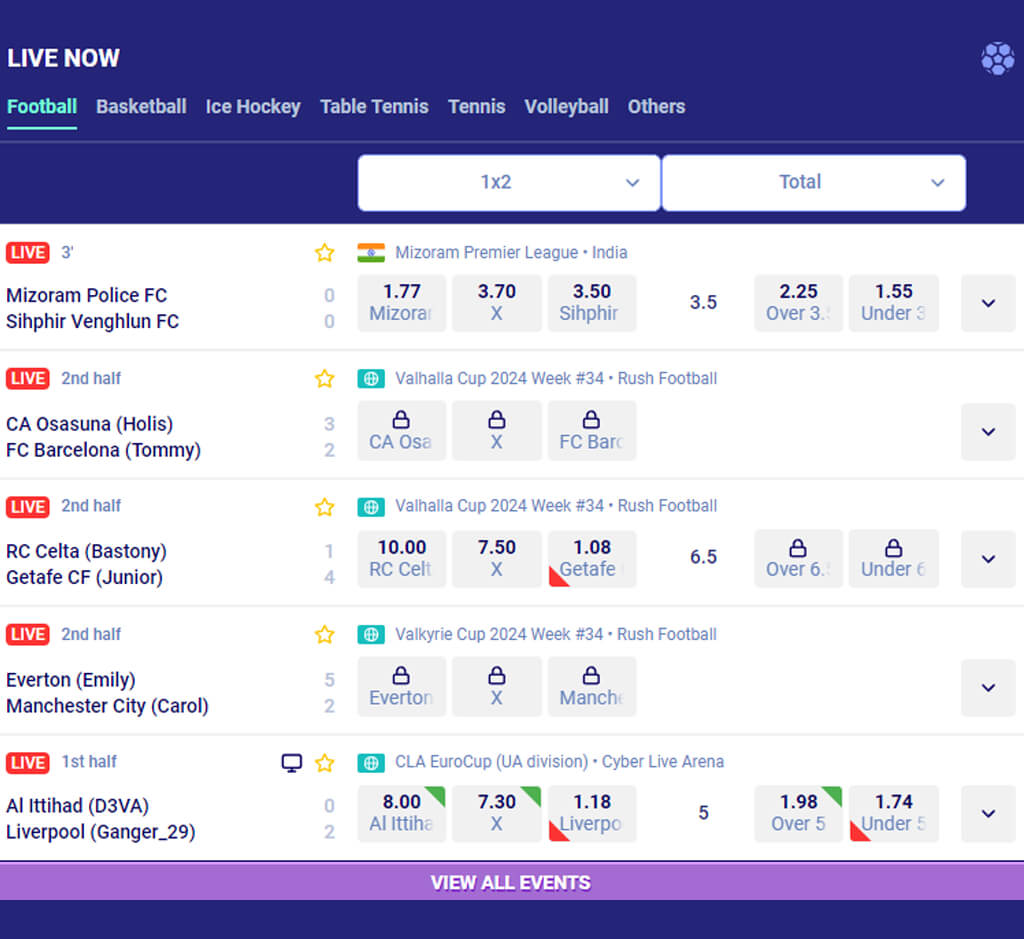
Task: Click the India flag icon
Action: point(371,253)
